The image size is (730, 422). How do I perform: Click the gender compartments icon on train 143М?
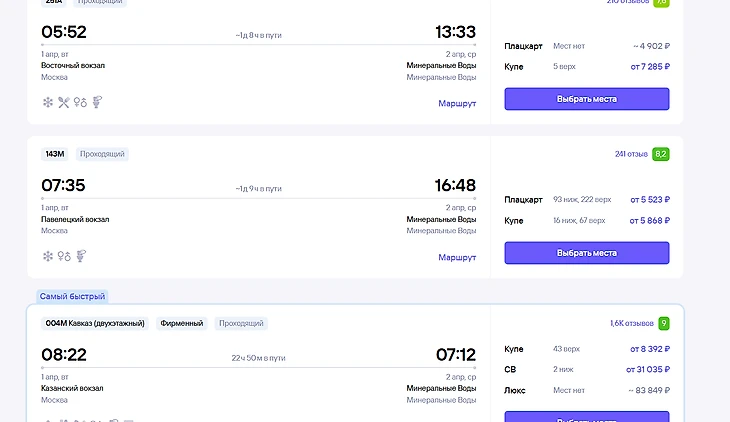point(63,256)
